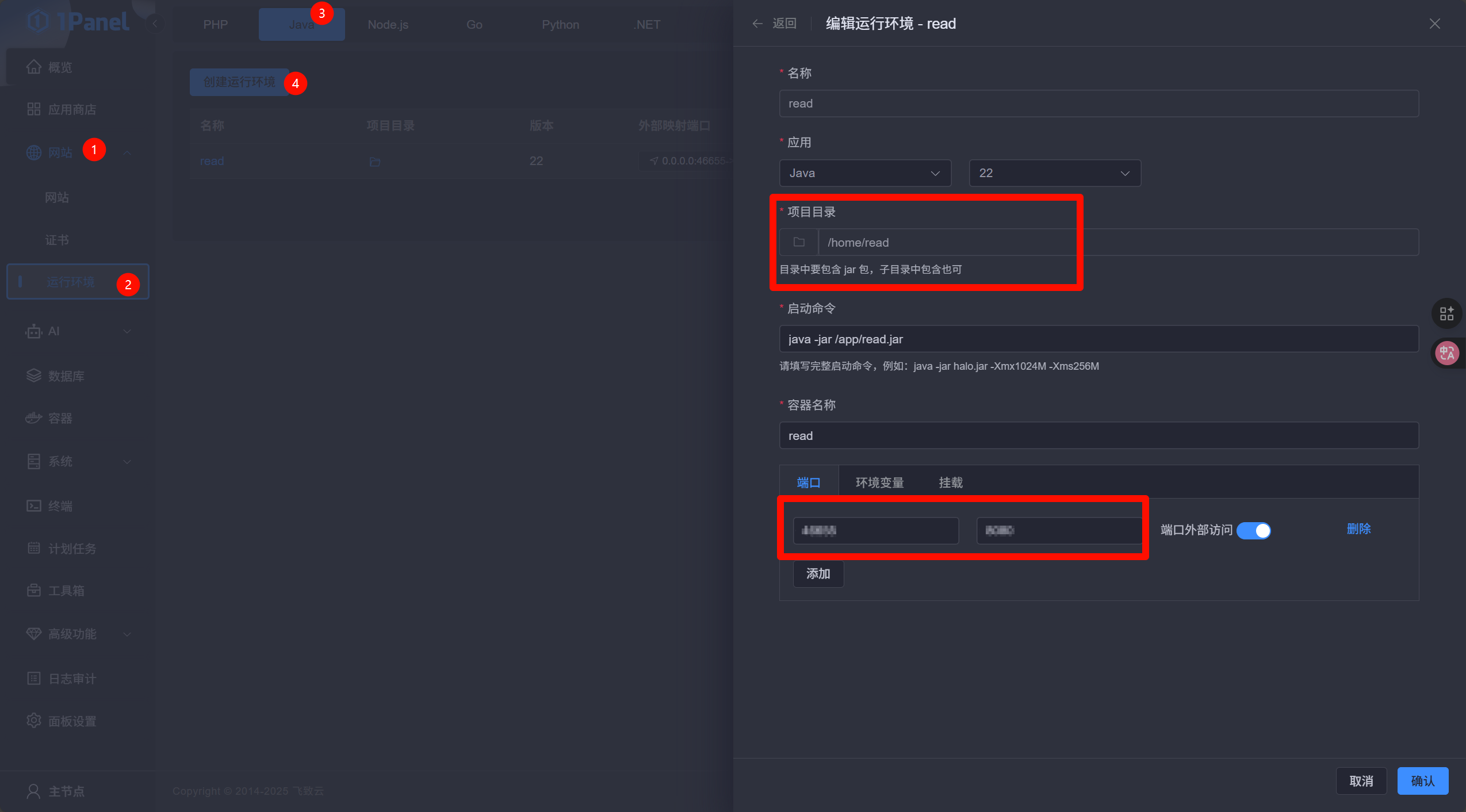Screen dimensions: 1466x812
Task: Switch to the 挂载 tab
Action: tap(950, 482)
